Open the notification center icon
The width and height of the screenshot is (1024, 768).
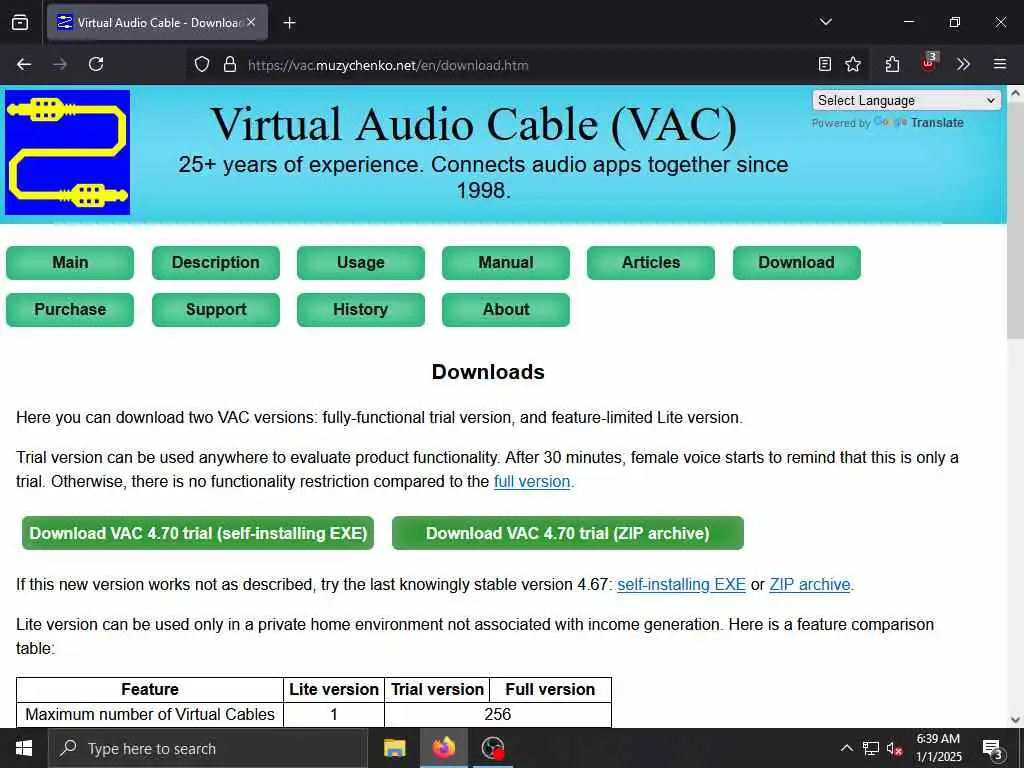point(993,748)
